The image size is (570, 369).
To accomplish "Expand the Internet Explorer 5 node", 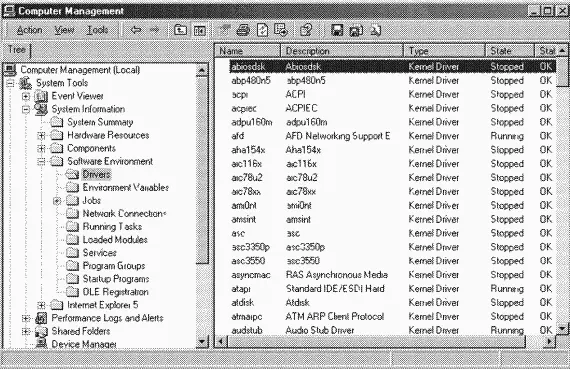I will 41,305.
